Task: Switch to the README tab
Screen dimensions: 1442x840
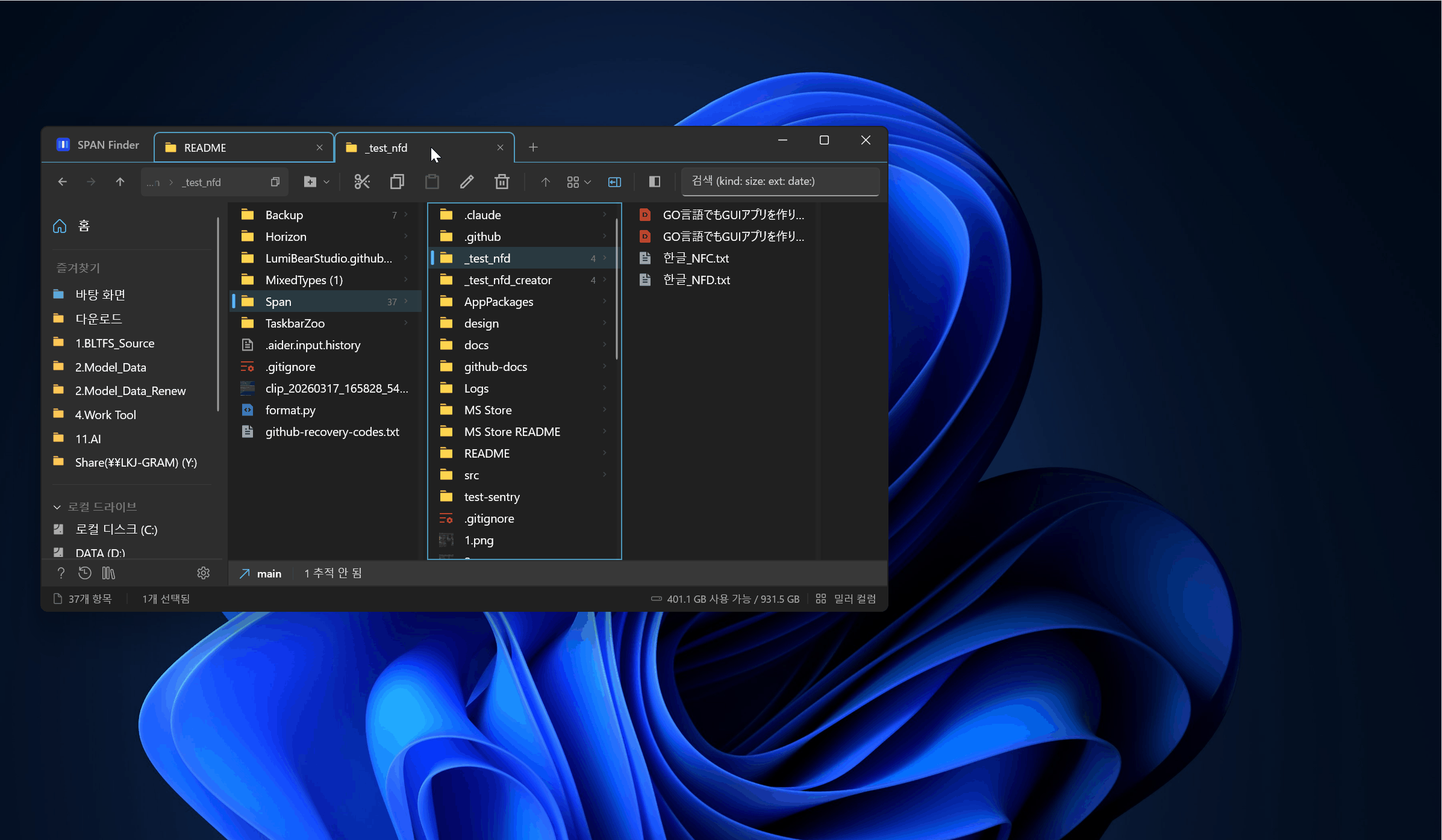Action: [243, 148]
